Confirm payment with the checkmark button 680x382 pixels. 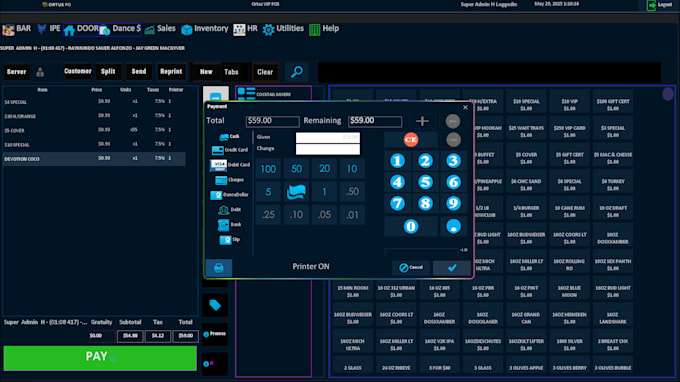pos(452,268)
